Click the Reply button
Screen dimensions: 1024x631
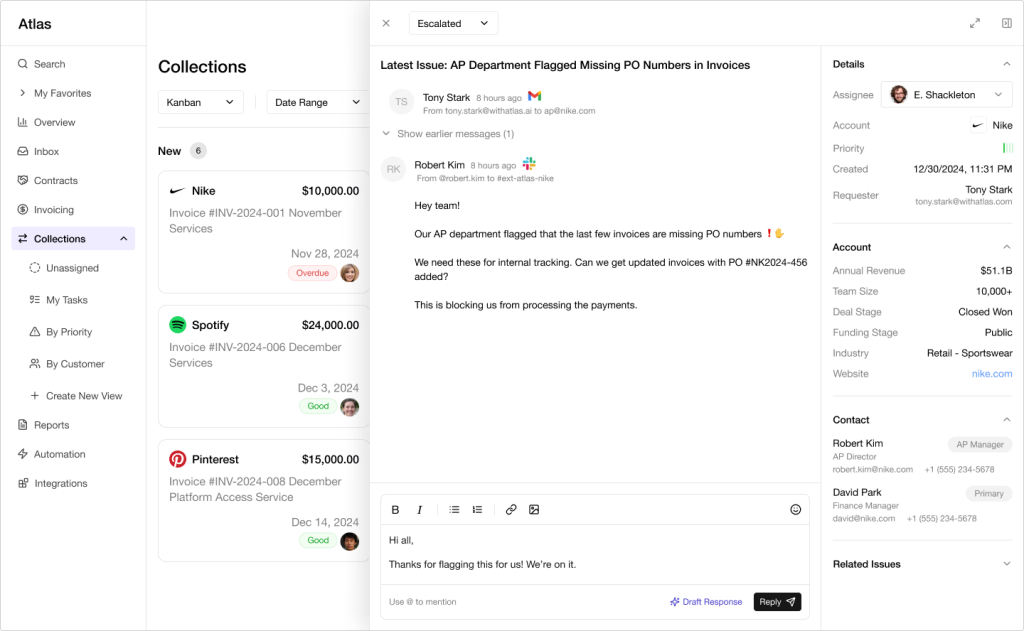[777, 602]
